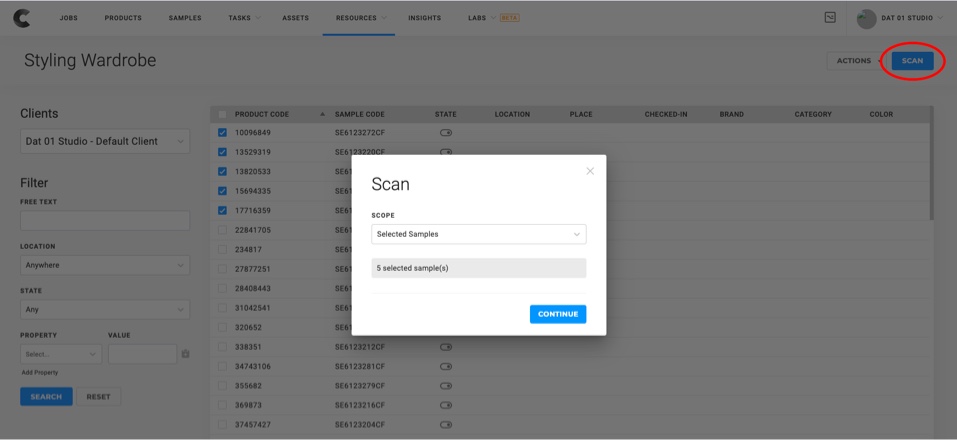Click the Add Property link

click(40, 373)
